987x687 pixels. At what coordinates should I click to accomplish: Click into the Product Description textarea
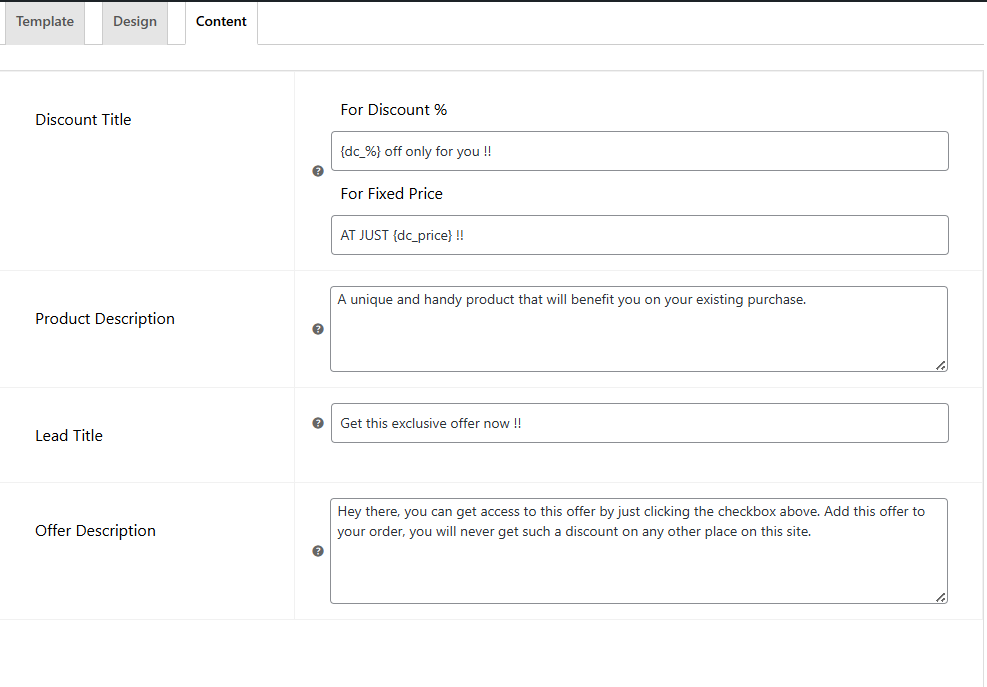pyautogui.click(x=639, y=329)
